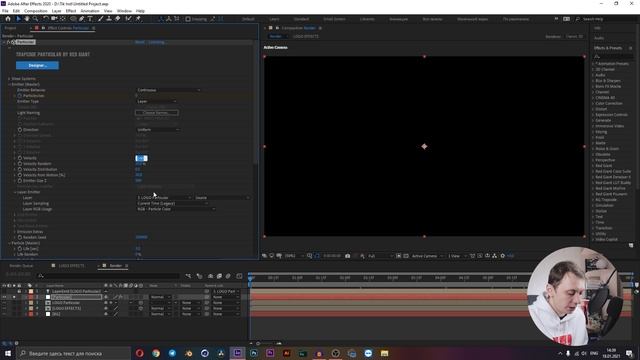Toggle visibility of LOGO Particular layer
This screenshot has width=640, height=360.
(4, 303)
